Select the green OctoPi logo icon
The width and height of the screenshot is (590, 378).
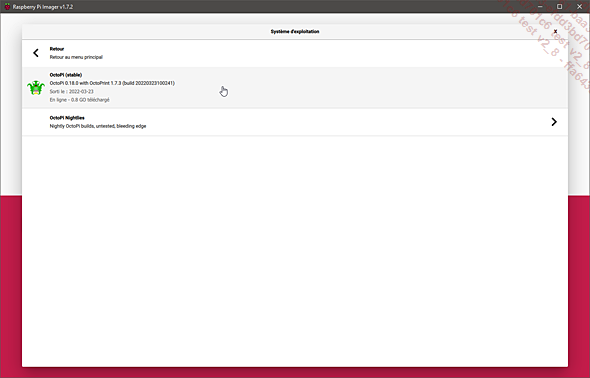[36, 88]
